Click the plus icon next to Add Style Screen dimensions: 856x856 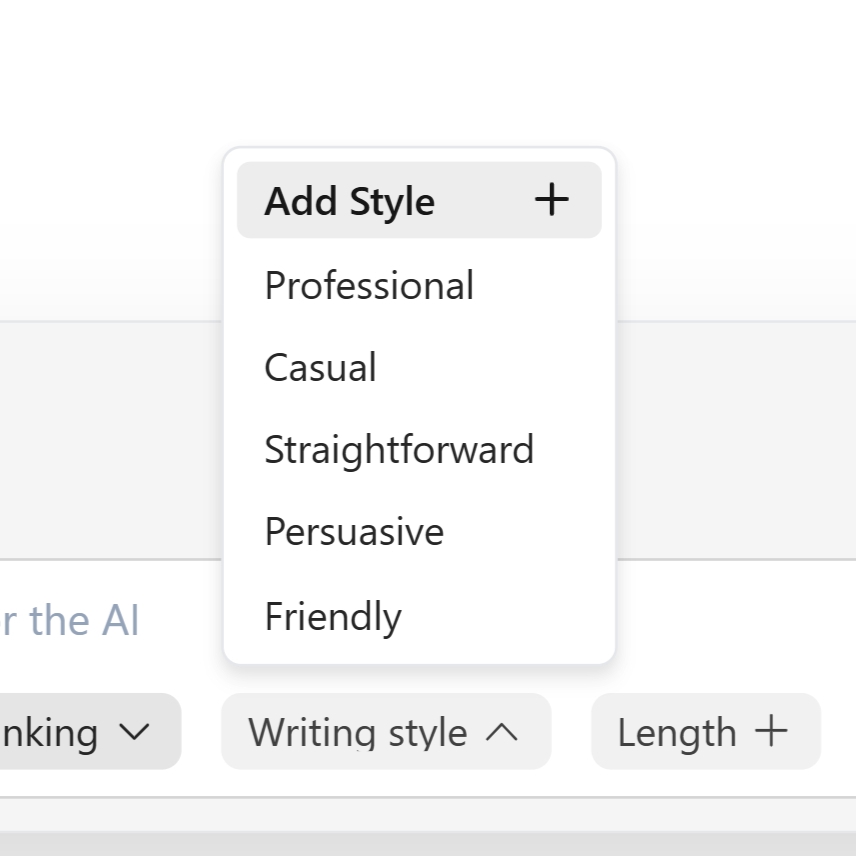551,200
